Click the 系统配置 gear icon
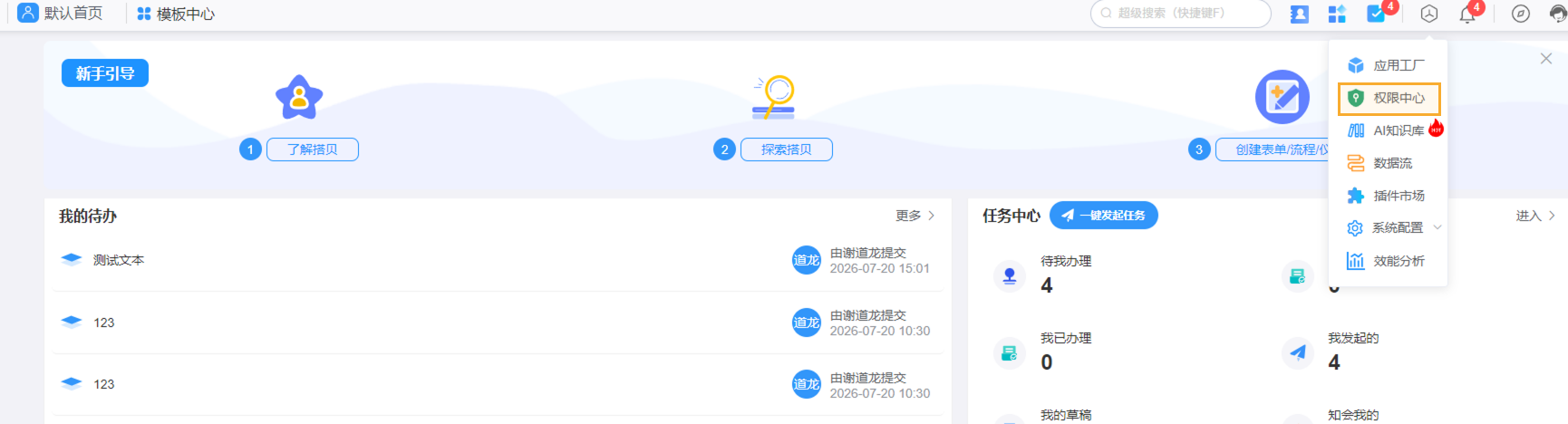The width and height of the screenshot is (1568, 424). click(1355, 228)
